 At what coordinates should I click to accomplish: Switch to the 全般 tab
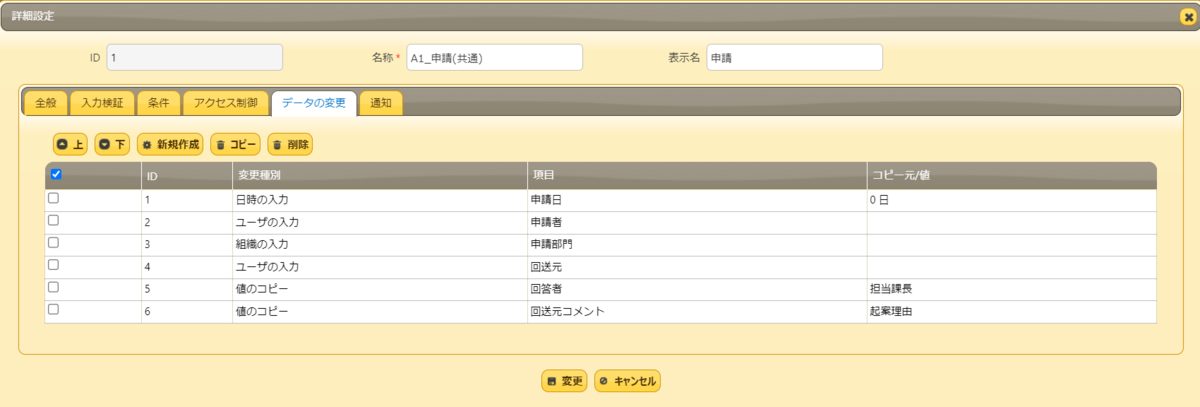pos(46,103)
